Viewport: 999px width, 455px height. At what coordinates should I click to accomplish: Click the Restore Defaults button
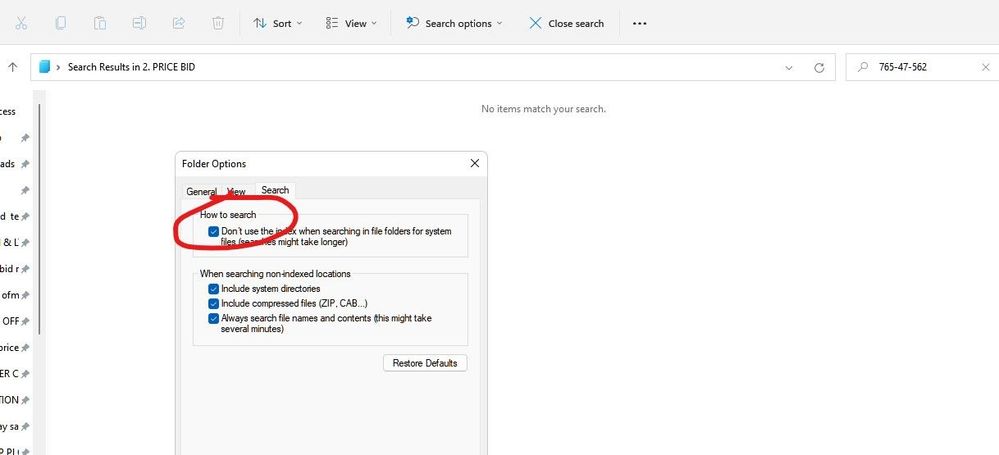click(425, 363)
